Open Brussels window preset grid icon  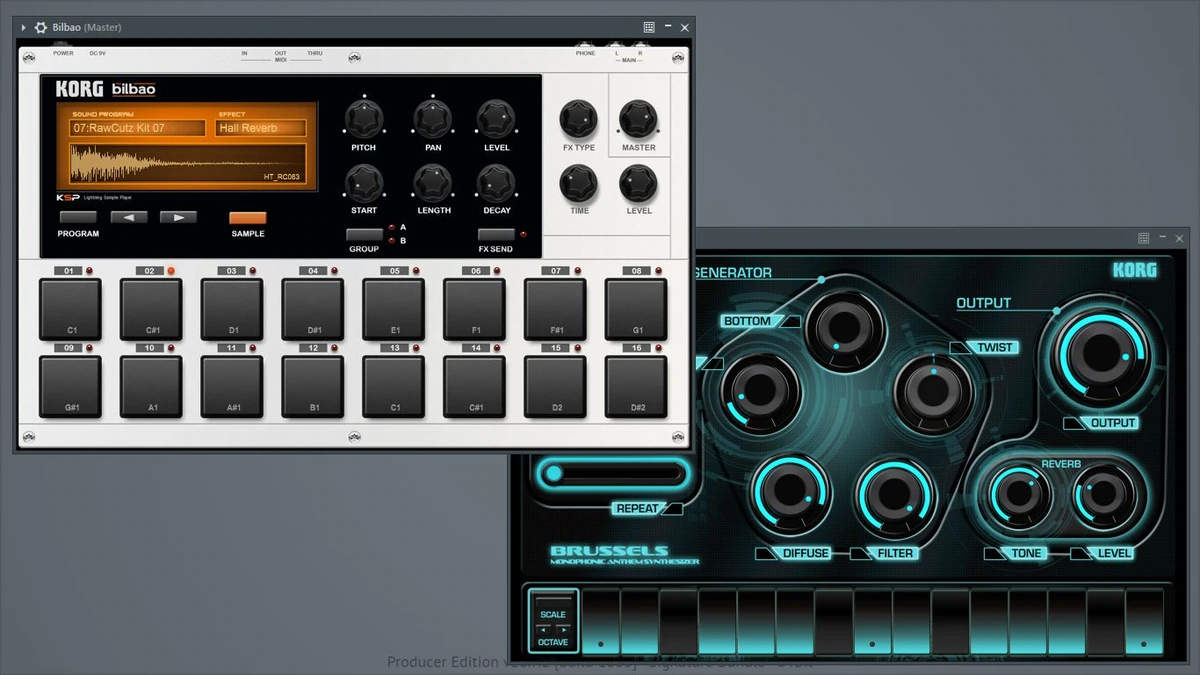[1143, 238]
